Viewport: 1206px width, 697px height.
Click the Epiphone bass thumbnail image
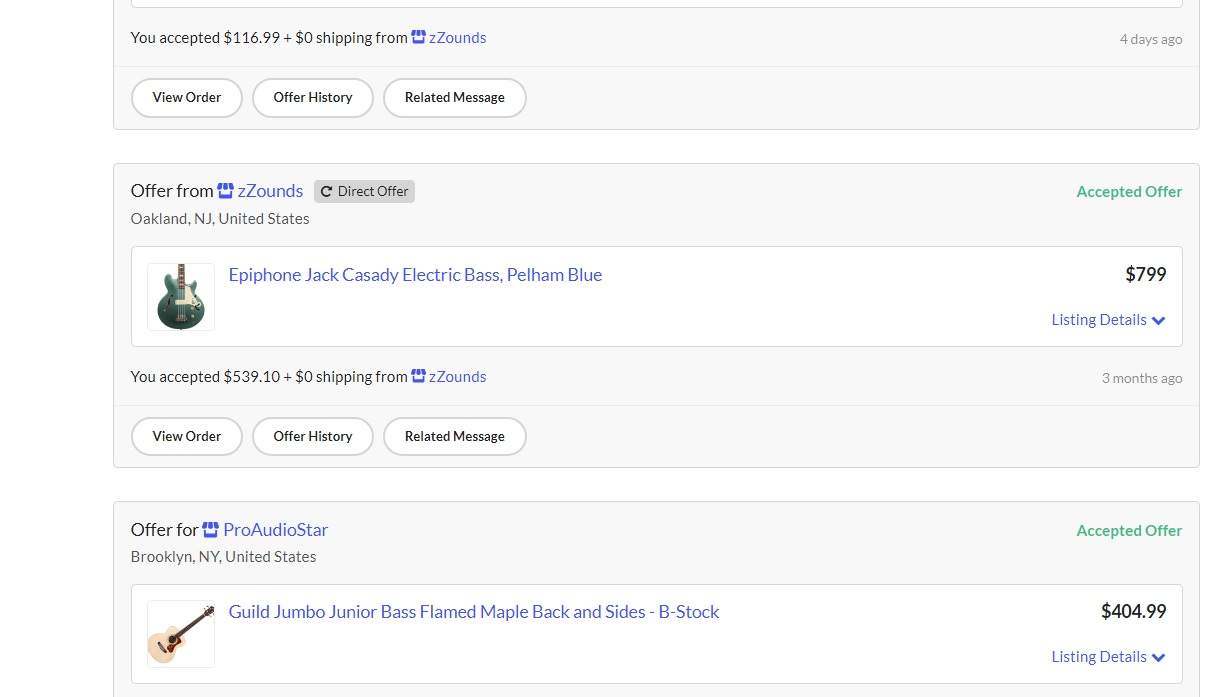tap(181, 297)
